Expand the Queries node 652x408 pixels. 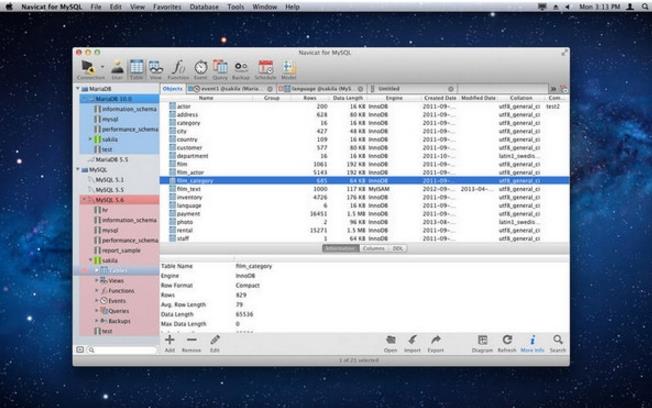[97, 311]
